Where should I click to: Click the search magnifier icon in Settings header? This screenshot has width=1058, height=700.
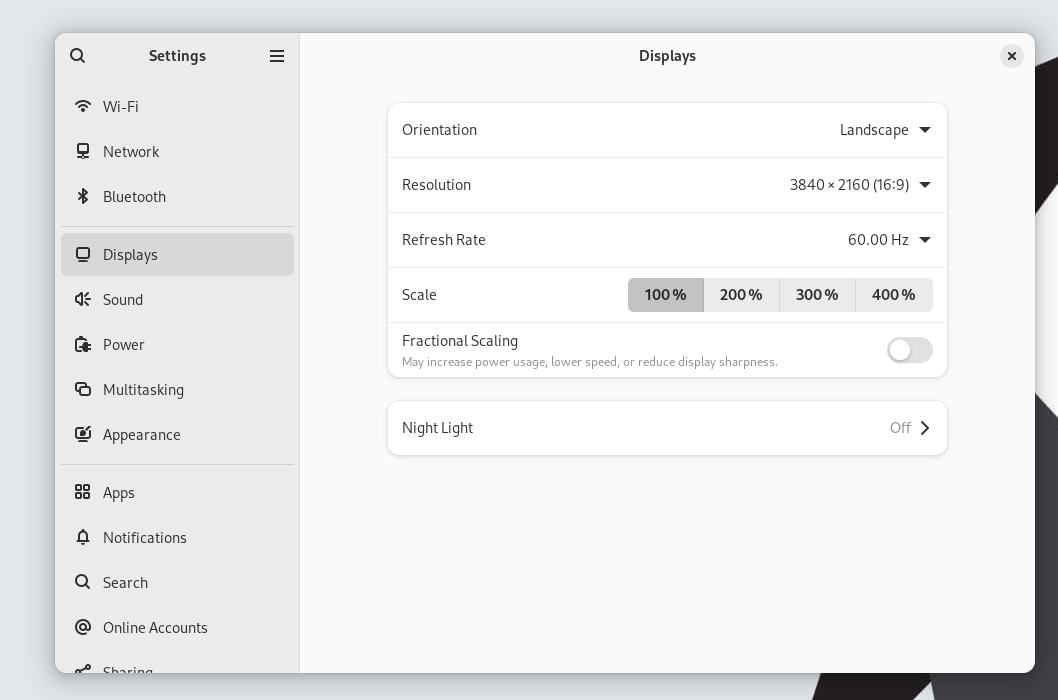[x=78, y=55]
